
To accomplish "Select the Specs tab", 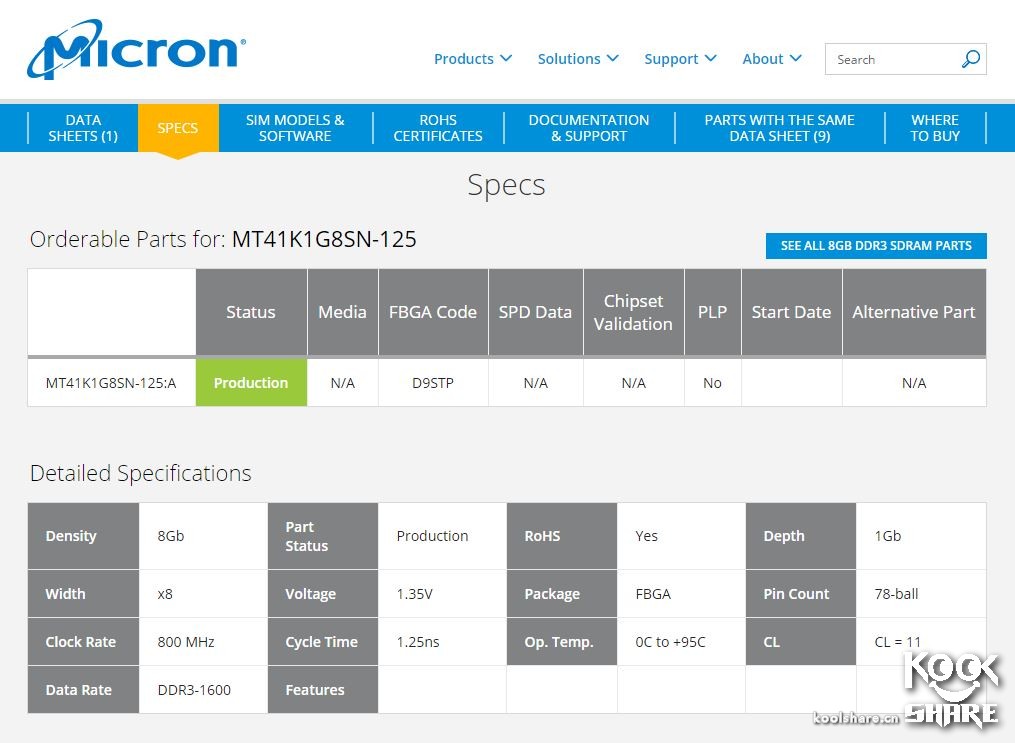I will point(178,128).
